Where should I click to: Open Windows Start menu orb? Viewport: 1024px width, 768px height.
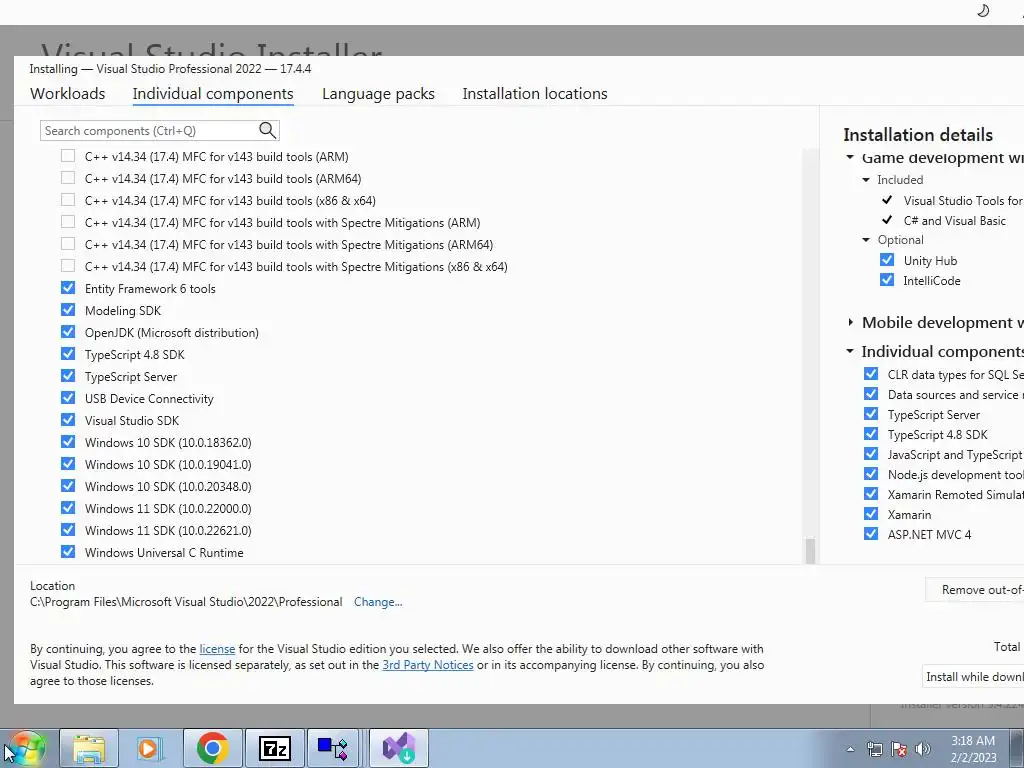26,748
